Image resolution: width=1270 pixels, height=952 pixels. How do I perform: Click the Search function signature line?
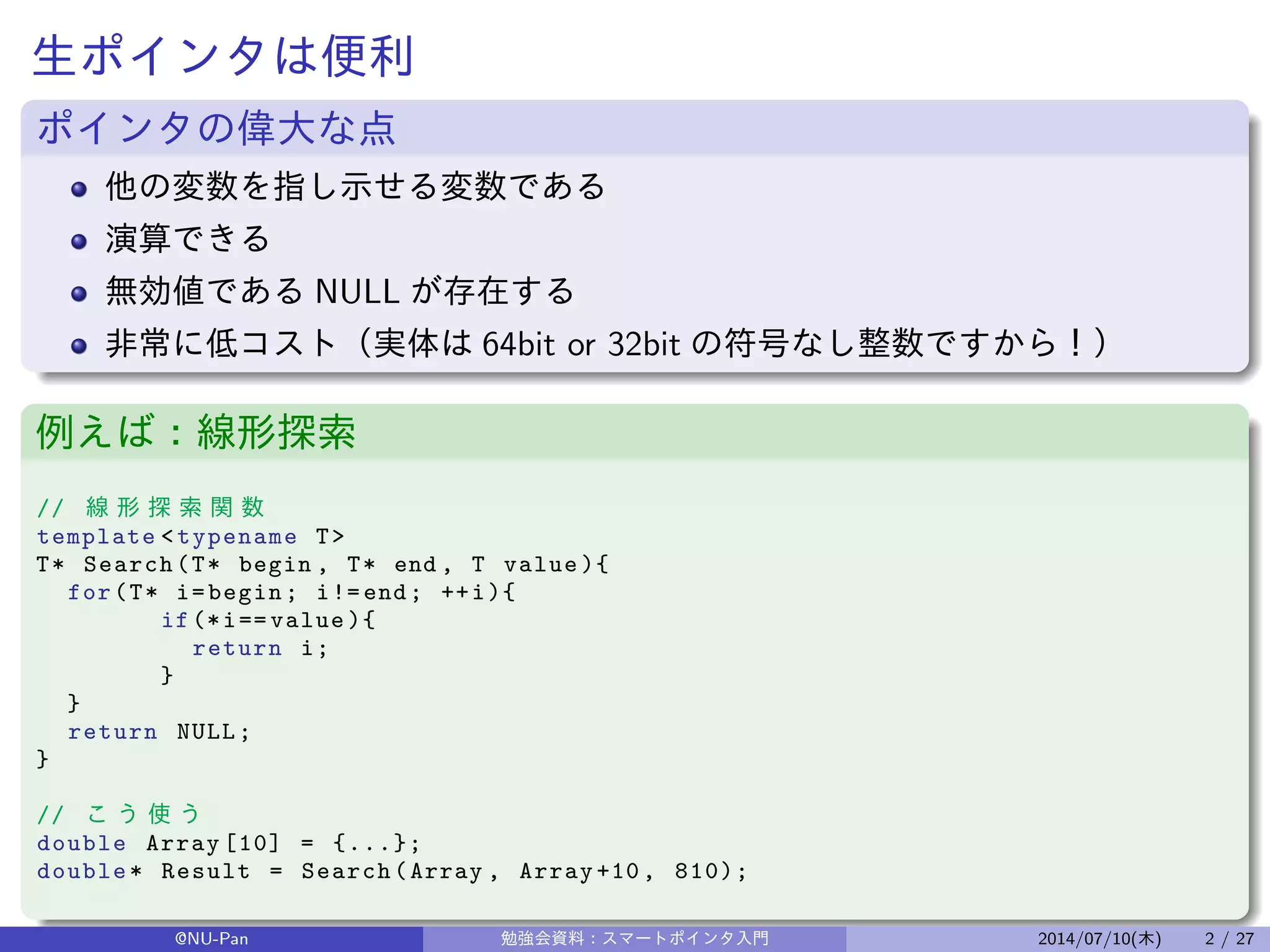322,565
